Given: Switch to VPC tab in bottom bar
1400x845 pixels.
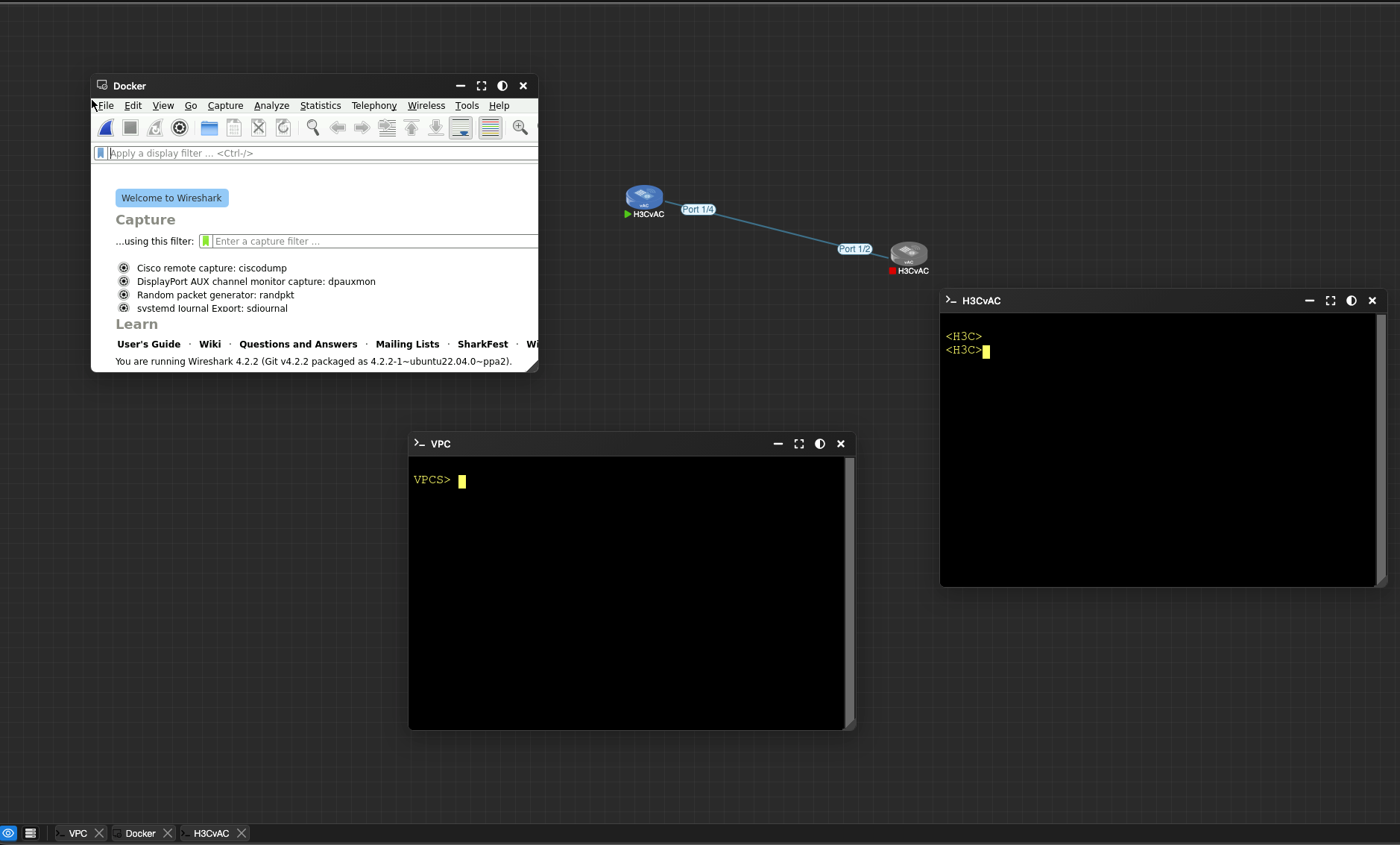Looking at the screenshot, I should pyautogui.click(x=78, y=833).
